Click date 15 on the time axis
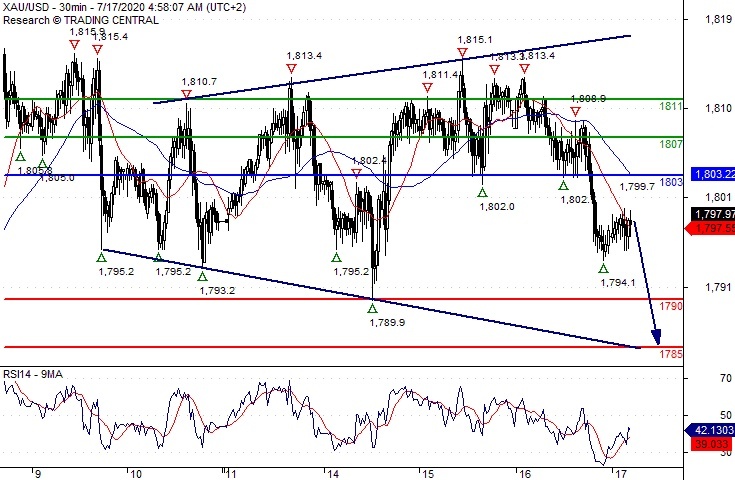735x480 pixels. [428, 474]
